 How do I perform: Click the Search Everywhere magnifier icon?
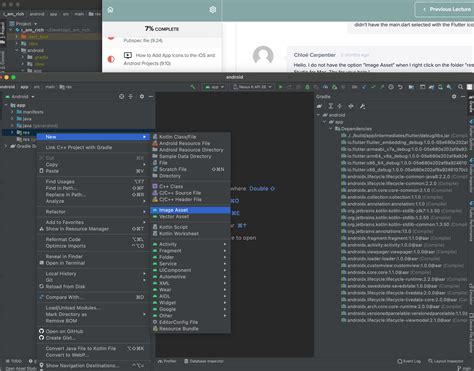pos(460,87)
